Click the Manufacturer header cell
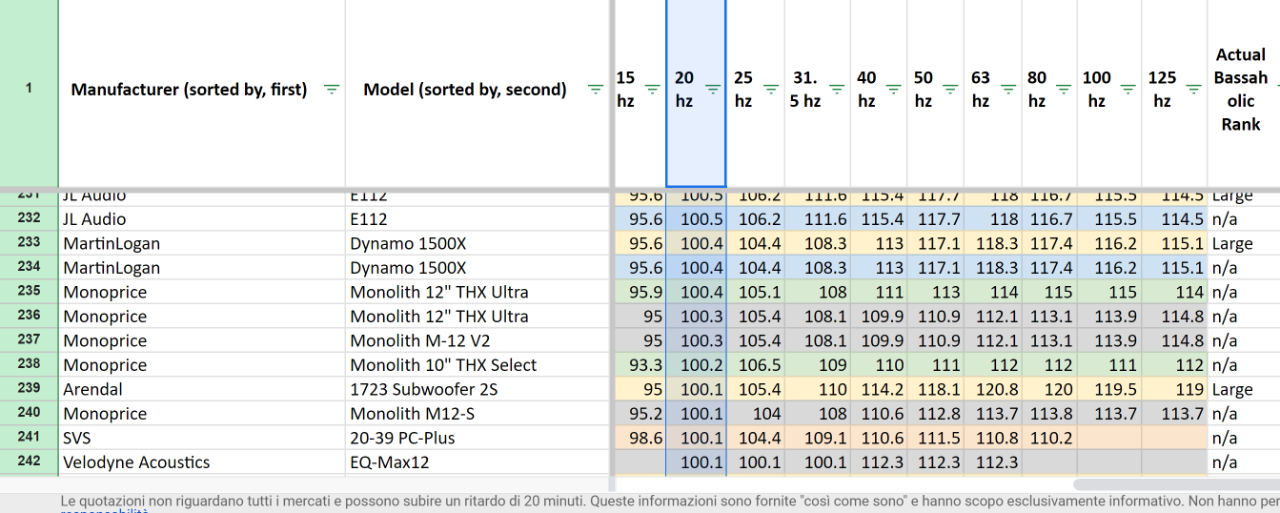The image size is (1280, 513). (202, 92)
